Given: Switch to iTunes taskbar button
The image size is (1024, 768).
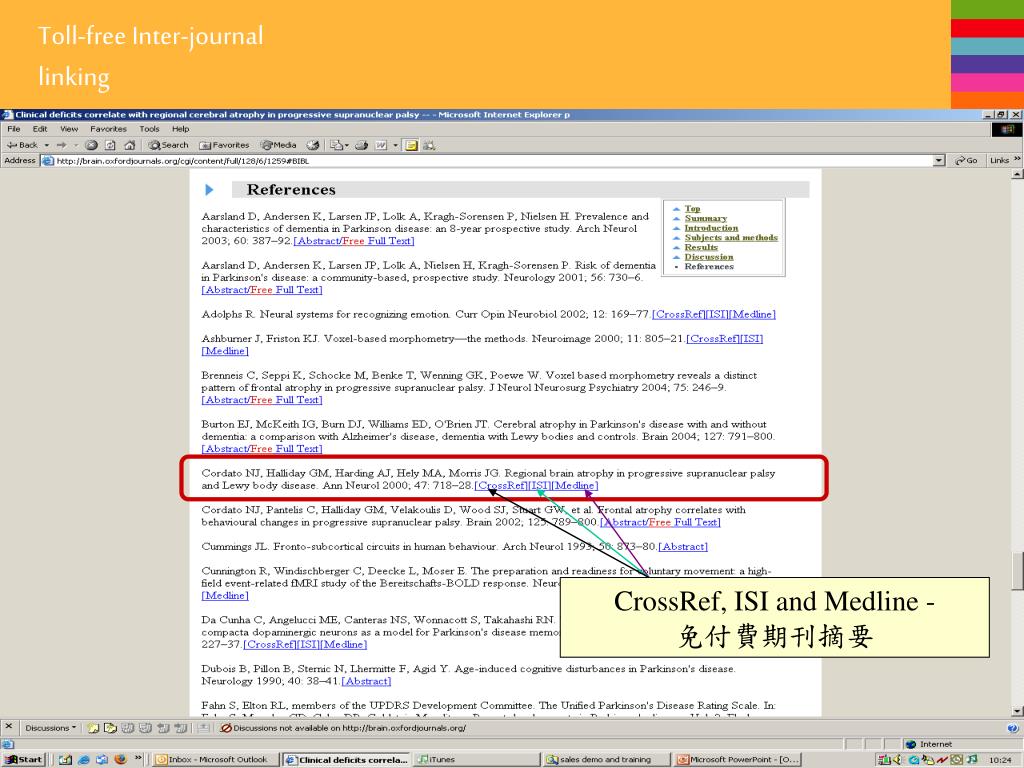Looking at the screenshot, I should 477,760.
